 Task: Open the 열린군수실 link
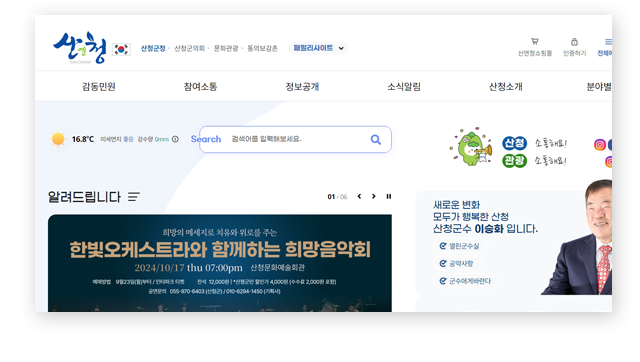(x=460, y=246)
